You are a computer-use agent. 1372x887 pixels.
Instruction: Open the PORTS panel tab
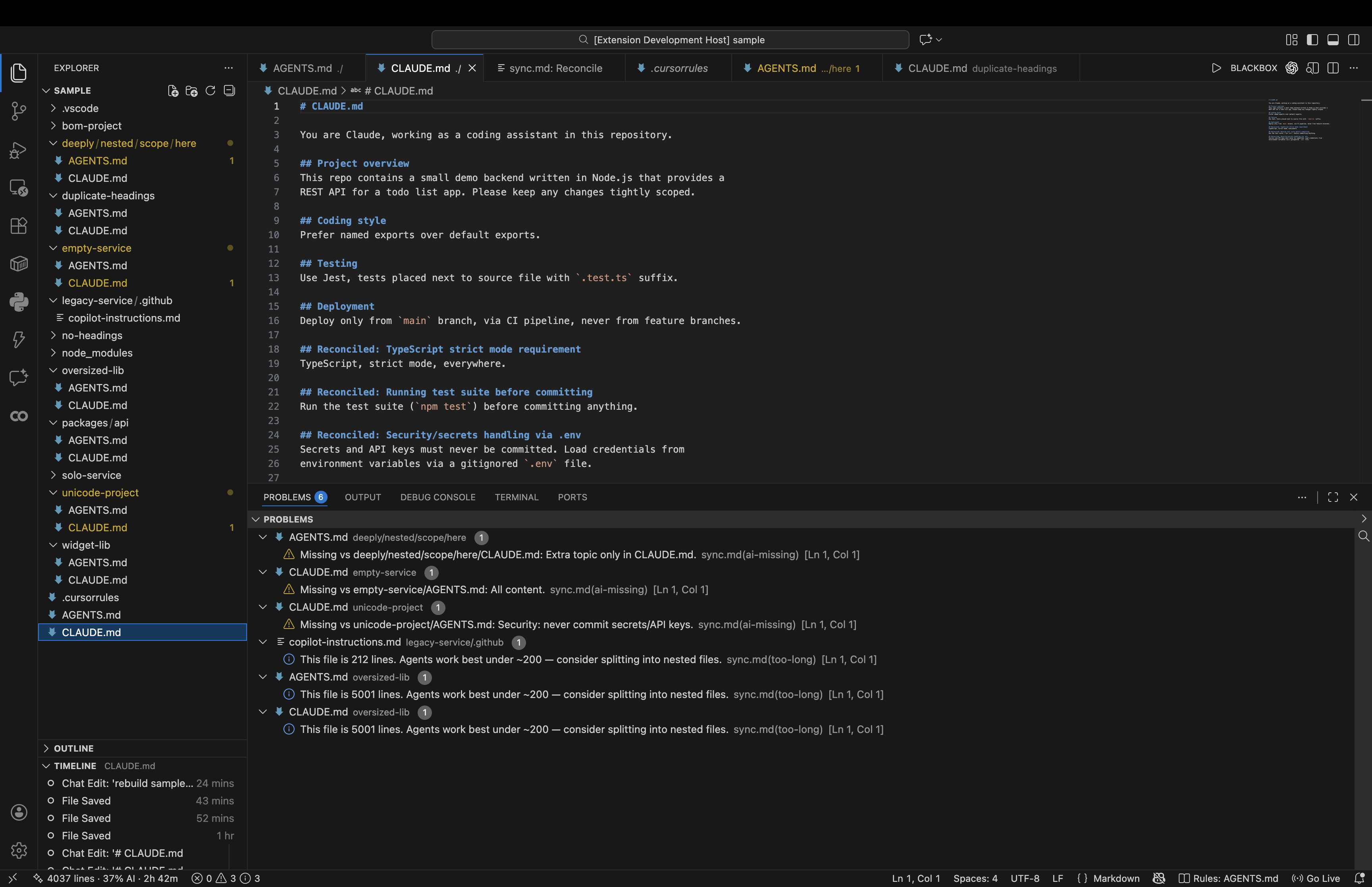(x=572, y=497)
